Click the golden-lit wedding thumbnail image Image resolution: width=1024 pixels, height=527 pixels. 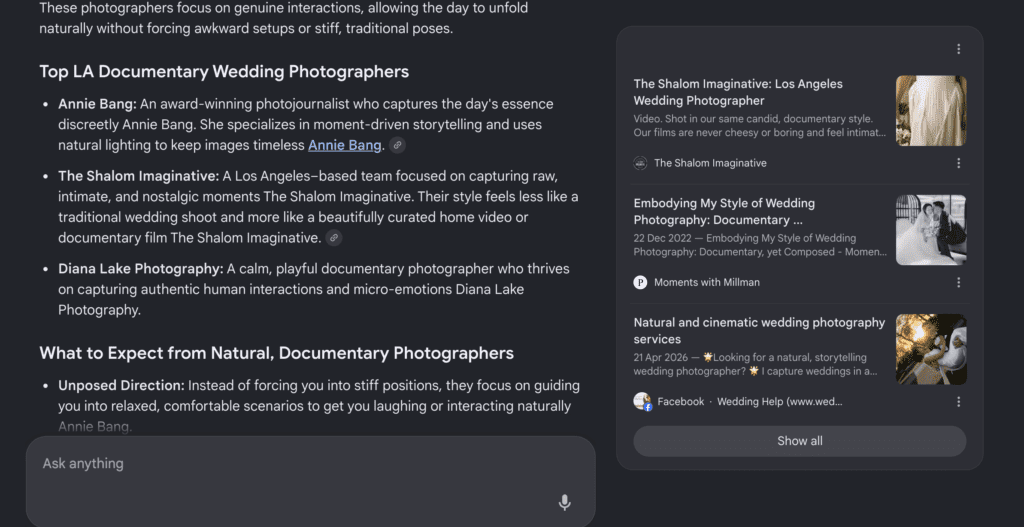[931, 349]
